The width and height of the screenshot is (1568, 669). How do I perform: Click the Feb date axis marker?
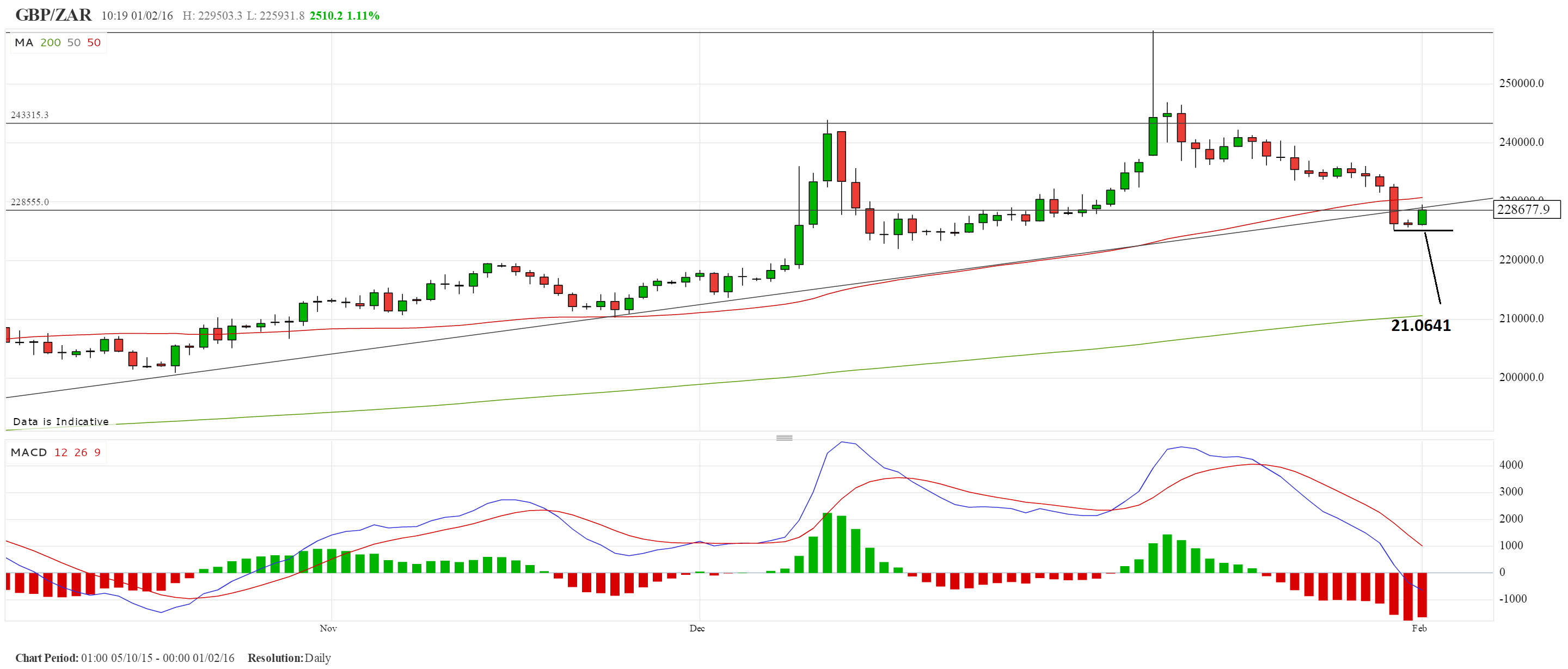click(1419, 628)
